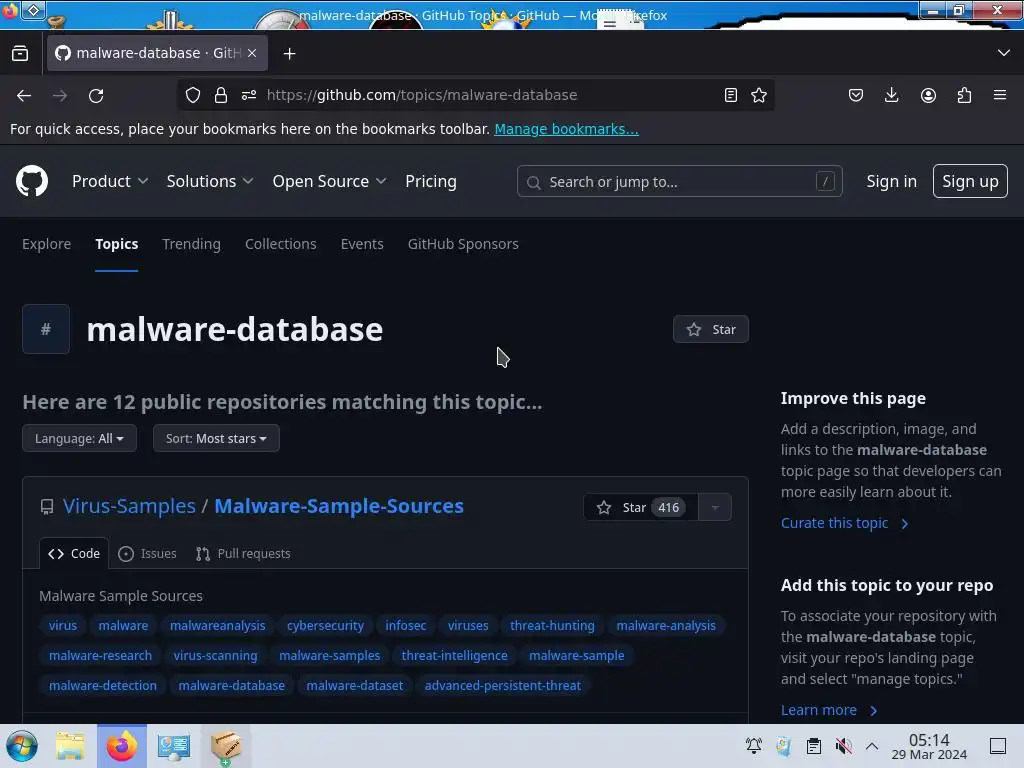Open the extensions puzzle icon
Image resolution: width=1024 pixels, height=768 pixels.
964,95
